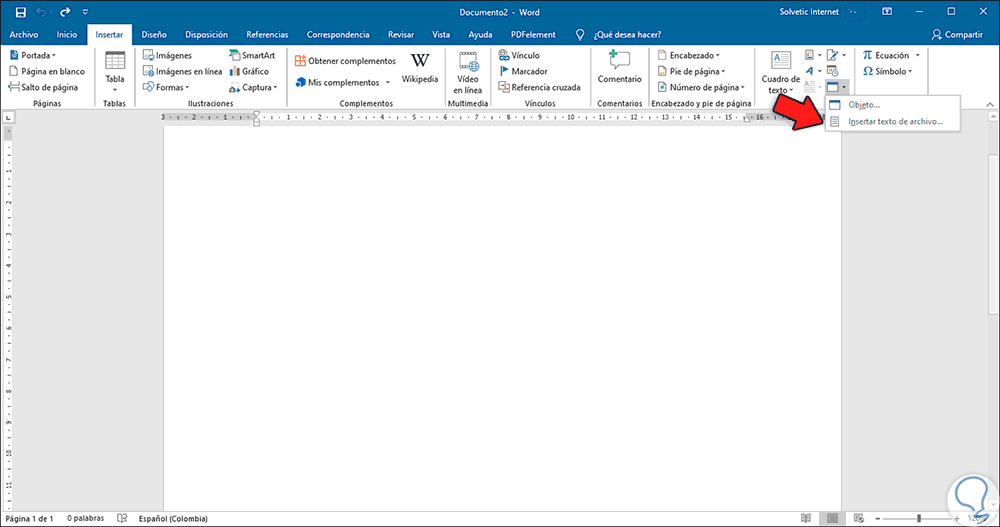Insert a Vídeo en línea

point(467,72)
